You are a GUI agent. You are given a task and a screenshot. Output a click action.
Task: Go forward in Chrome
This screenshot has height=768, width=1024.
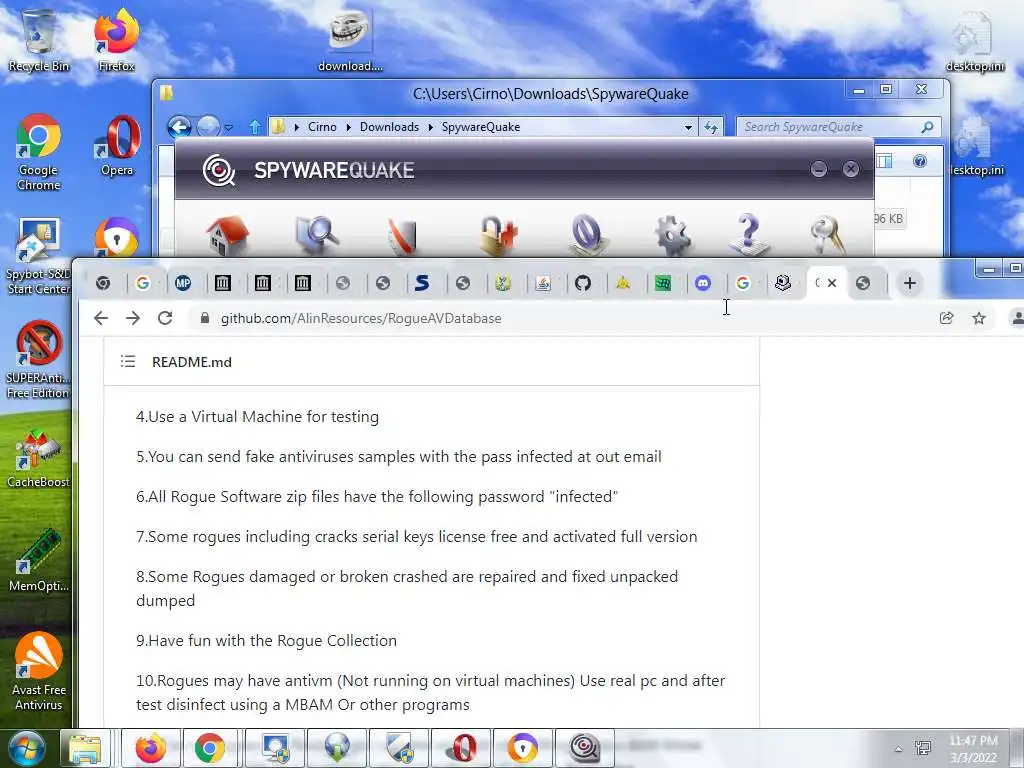tap(133, 318)
